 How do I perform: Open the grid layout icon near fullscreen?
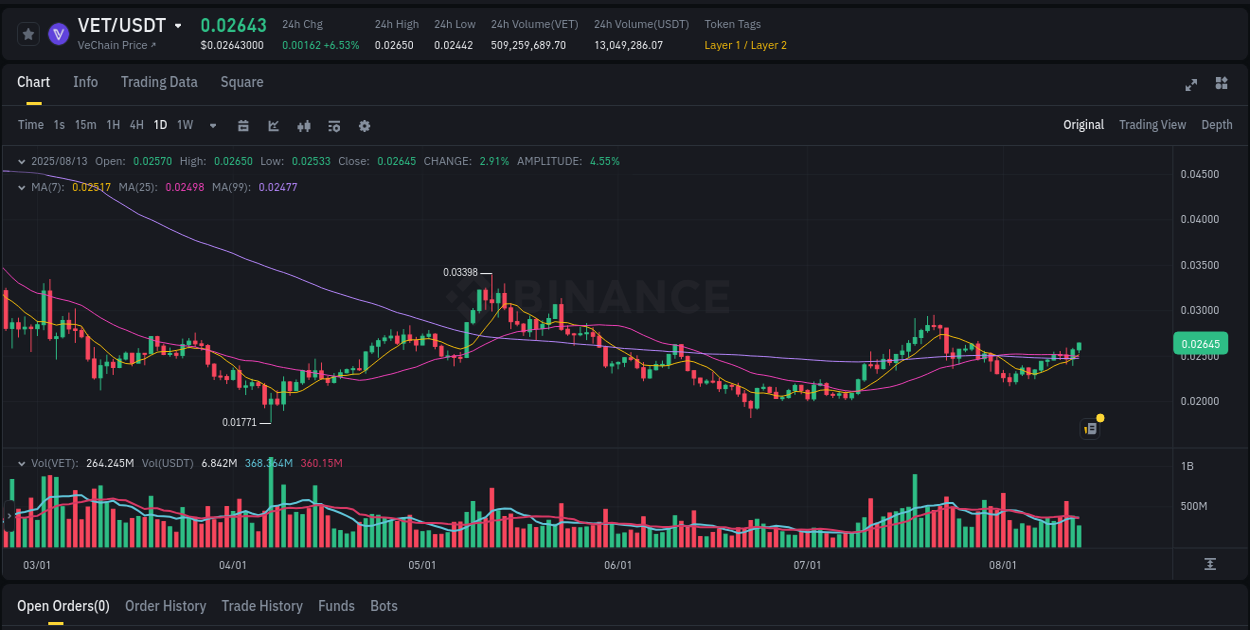(1221, 85)
